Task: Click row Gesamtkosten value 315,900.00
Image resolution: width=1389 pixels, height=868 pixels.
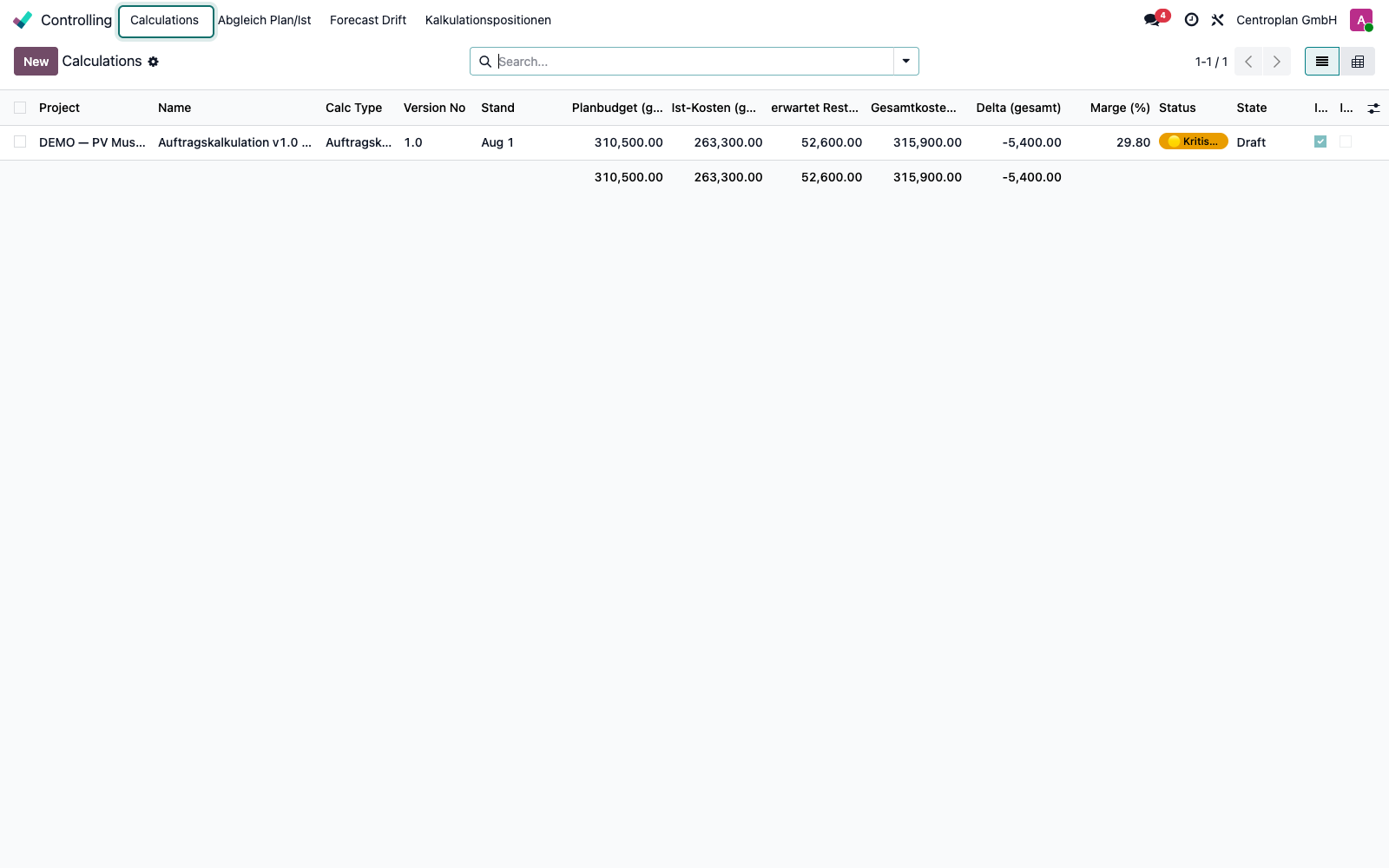Action: point(927,142)
